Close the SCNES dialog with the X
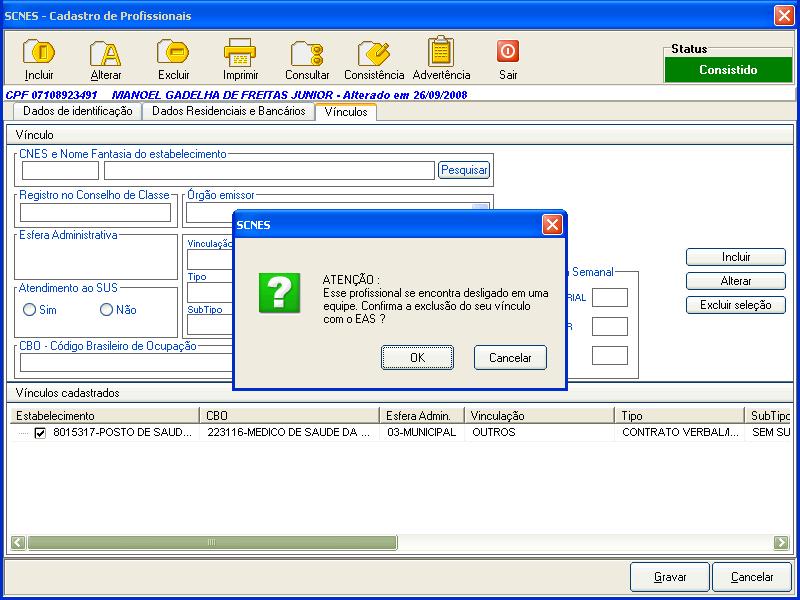The width and height of the screenshot is (800, 600). 552,224
